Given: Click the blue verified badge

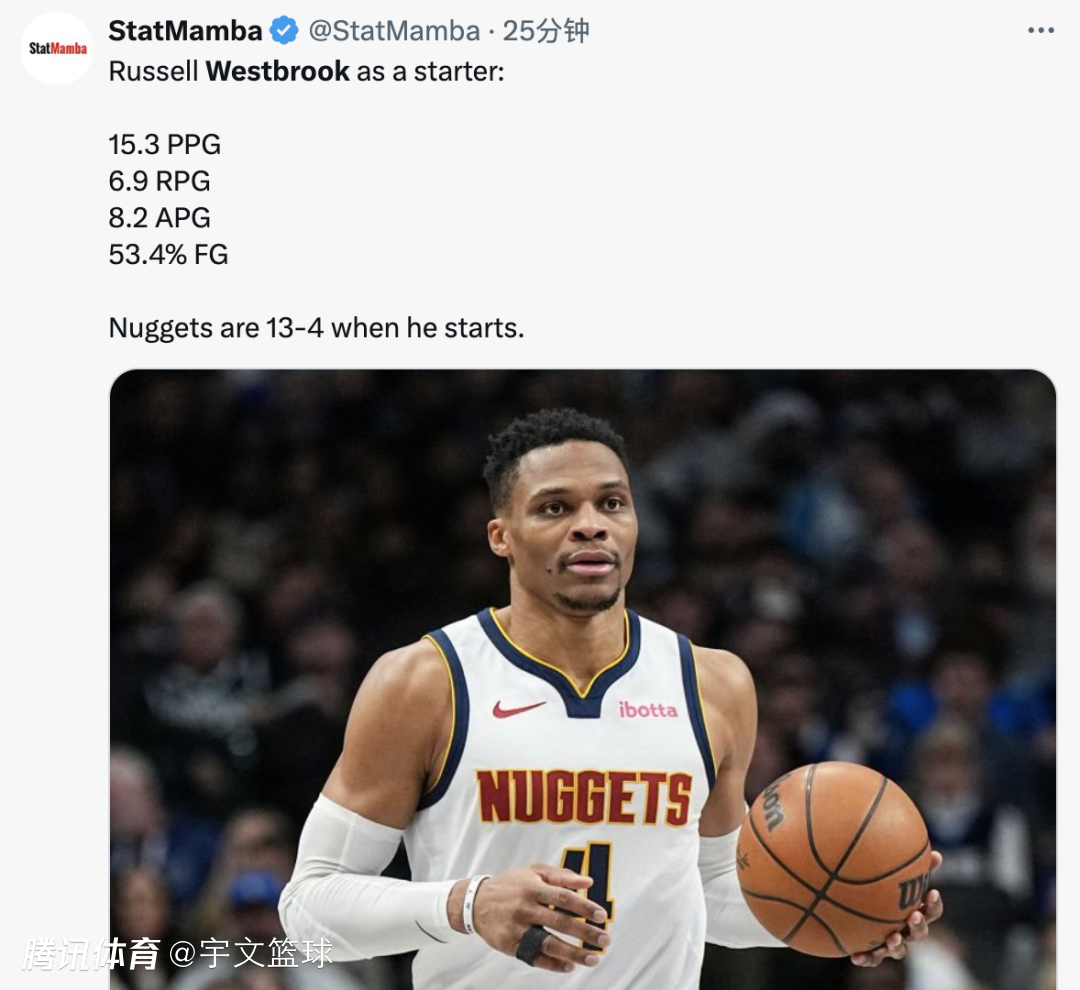Looking at the screenshot, I should pos(285,31).
